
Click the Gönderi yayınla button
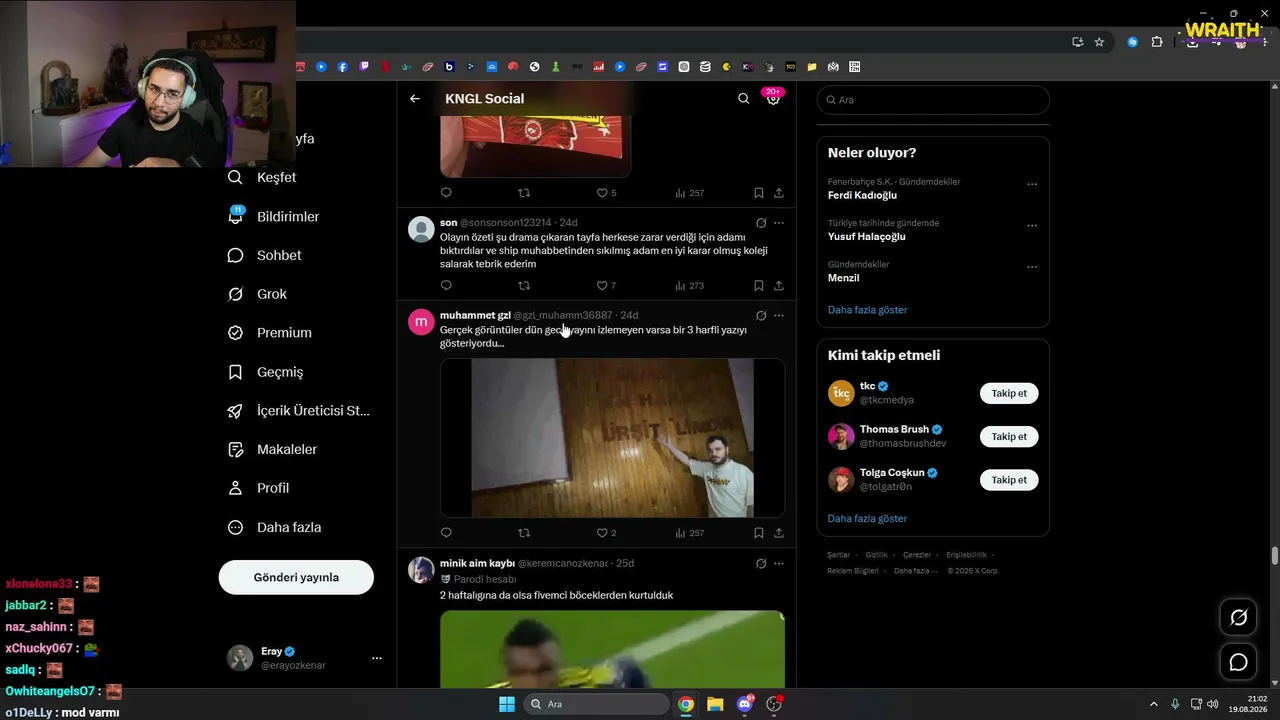296,577
